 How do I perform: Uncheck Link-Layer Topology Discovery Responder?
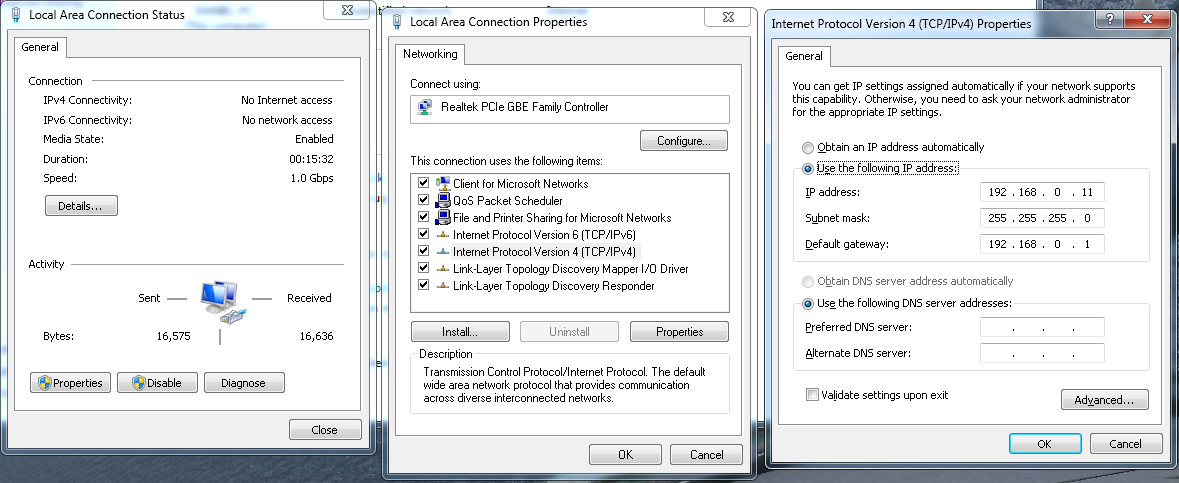point(423,286)
